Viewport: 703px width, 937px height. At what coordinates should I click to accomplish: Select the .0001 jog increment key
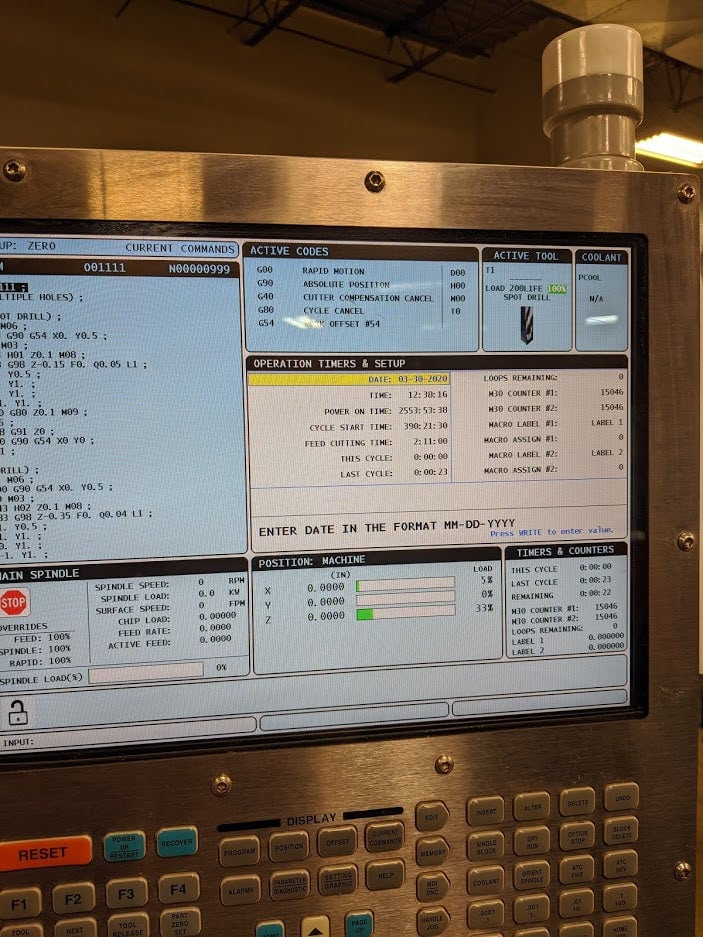[x=486, y=915]
